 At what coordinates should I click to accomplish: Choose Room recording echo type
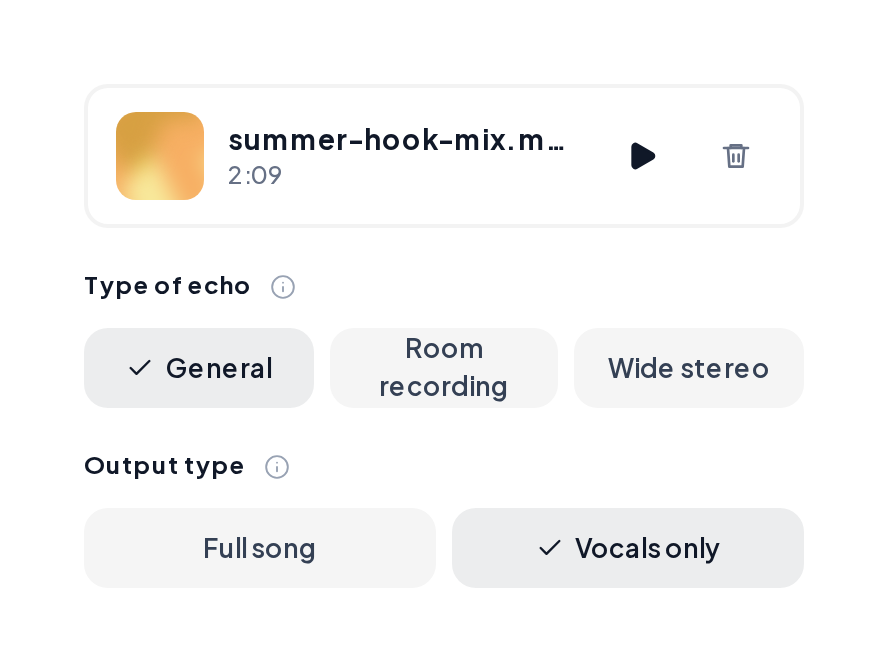pos(444,368)
